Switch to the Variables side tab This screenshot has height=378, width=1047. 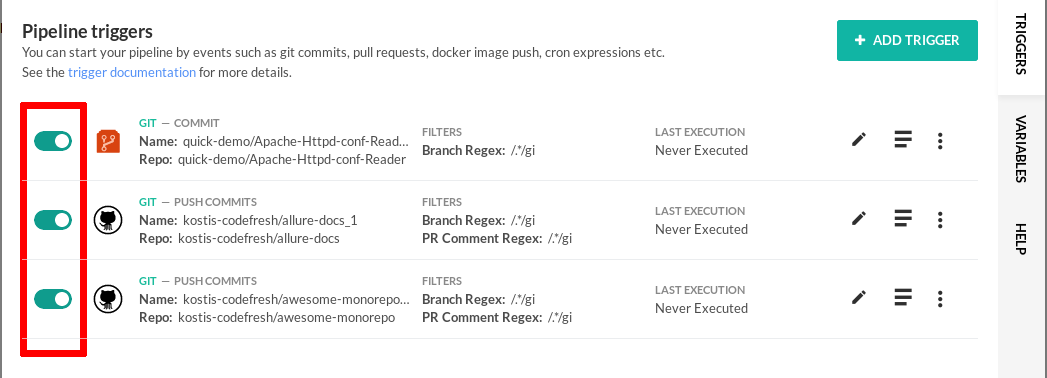click(1020, 149)
